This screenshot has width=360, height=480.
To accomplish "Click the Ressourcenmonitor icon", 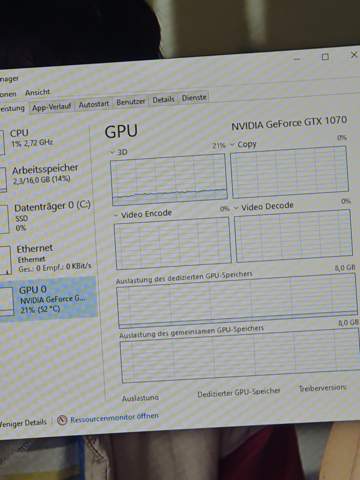I will coord(62,420).
